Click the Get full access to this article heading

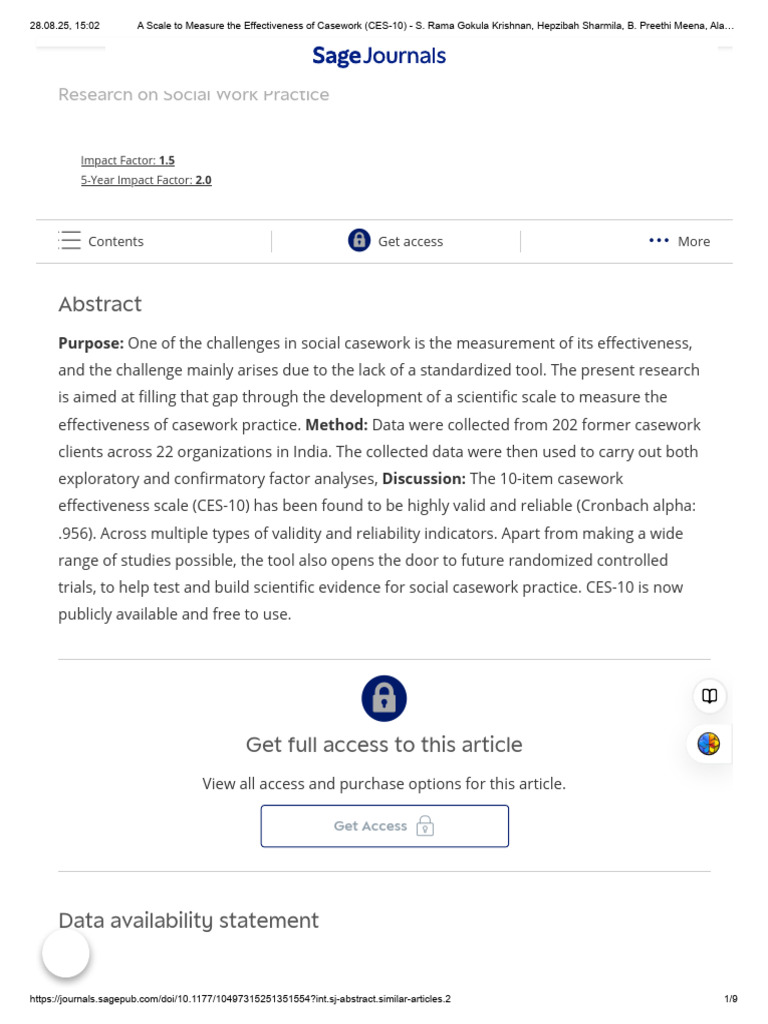tap(384, 744)
